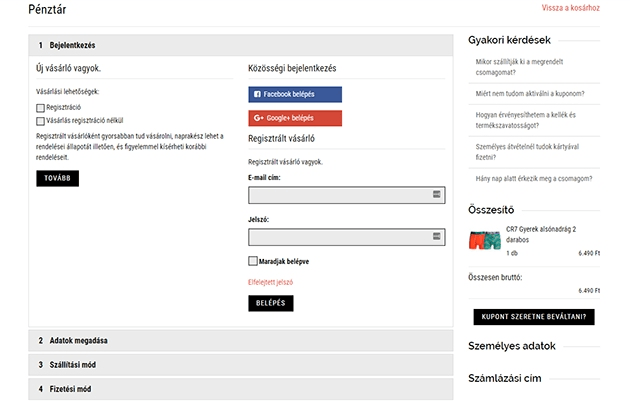Open CR7 Gyerek alsónadrág product thumbnail
Viewport: 630px width, 401px height.
click(x=485, y=240)
